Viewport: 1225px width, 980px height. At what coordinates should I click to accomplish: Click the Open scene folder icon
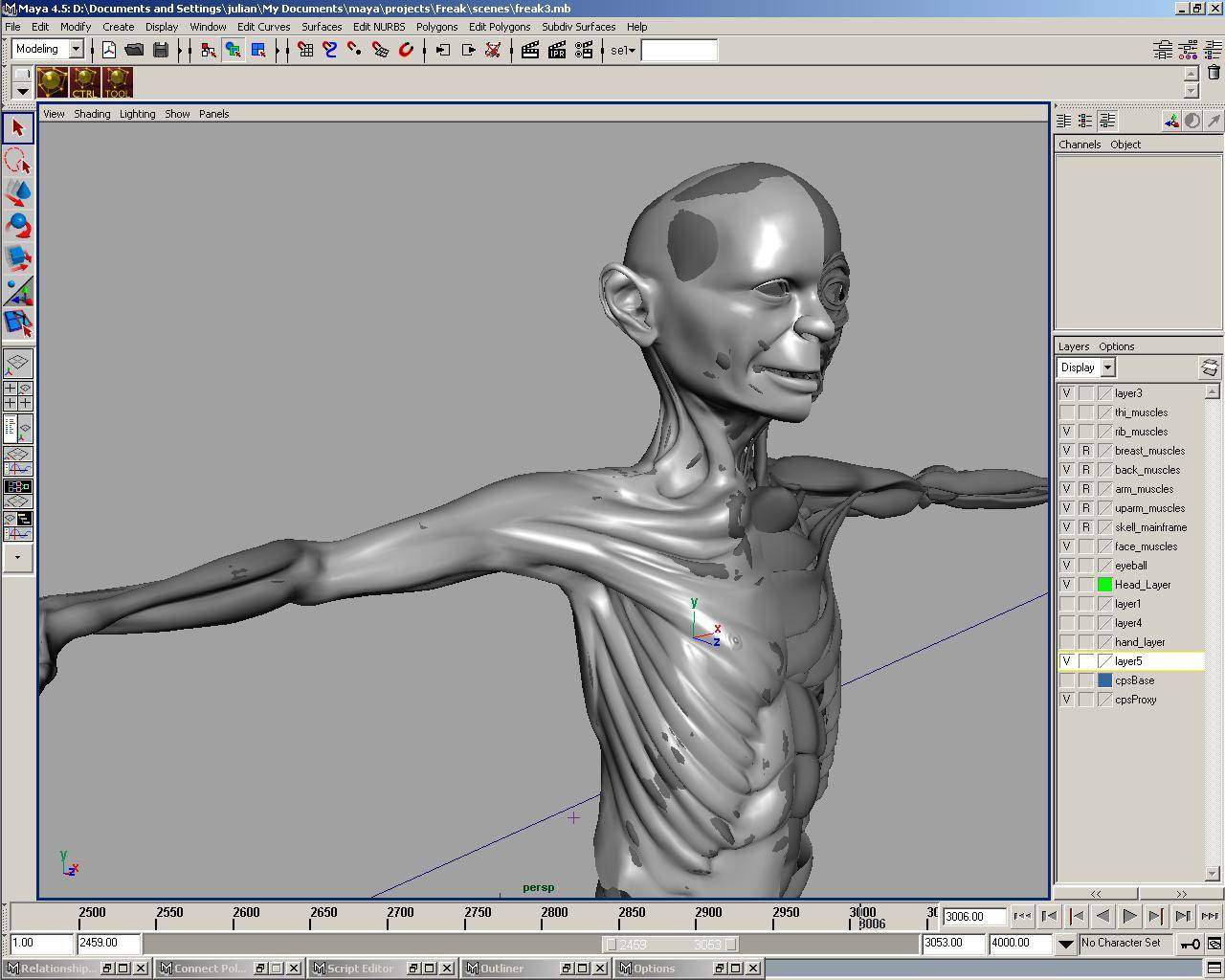point(134,50)
